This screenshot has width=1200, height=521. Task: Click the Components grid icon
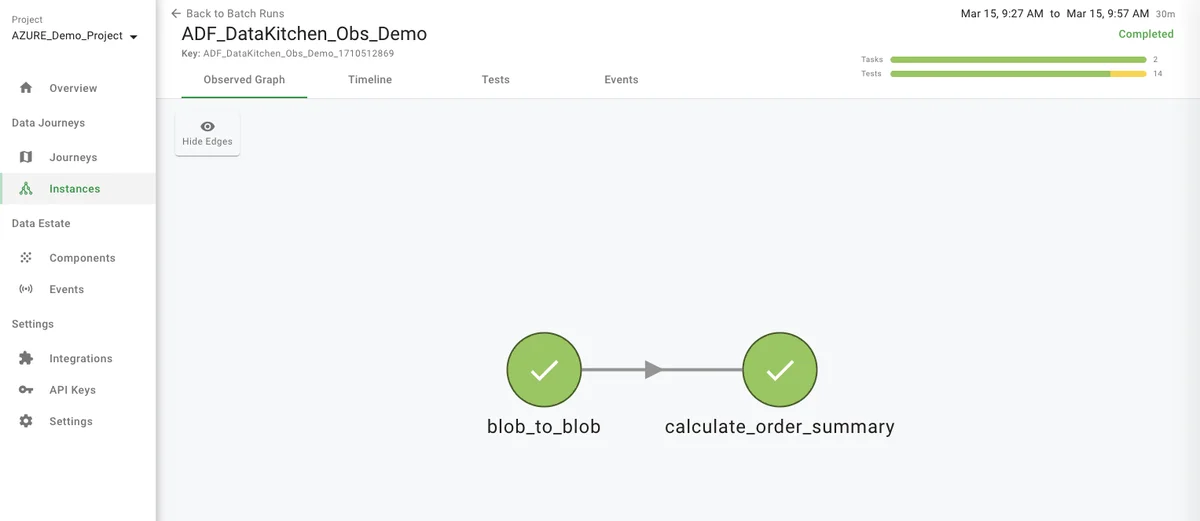(x=26, y=258)
